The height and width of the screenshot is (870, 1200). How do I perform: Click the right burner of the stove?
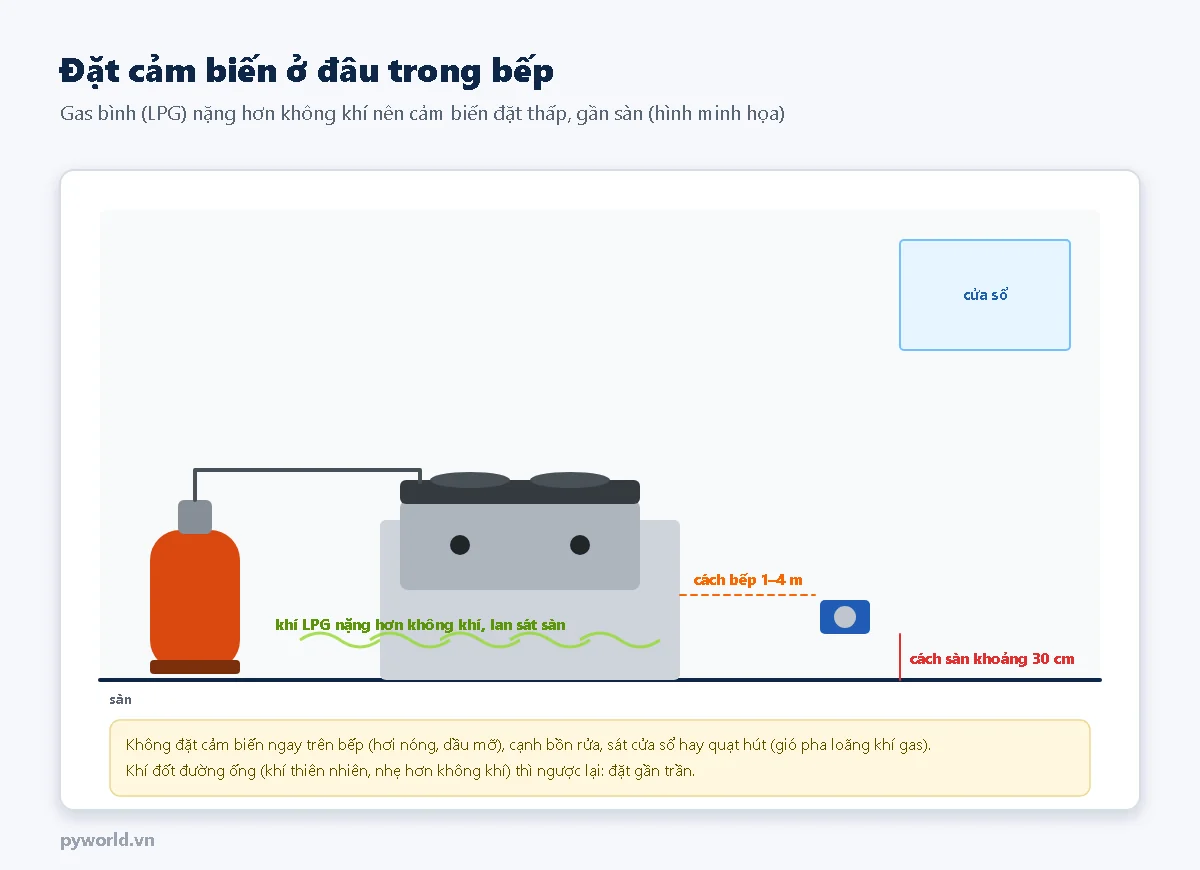pos(570,480)
